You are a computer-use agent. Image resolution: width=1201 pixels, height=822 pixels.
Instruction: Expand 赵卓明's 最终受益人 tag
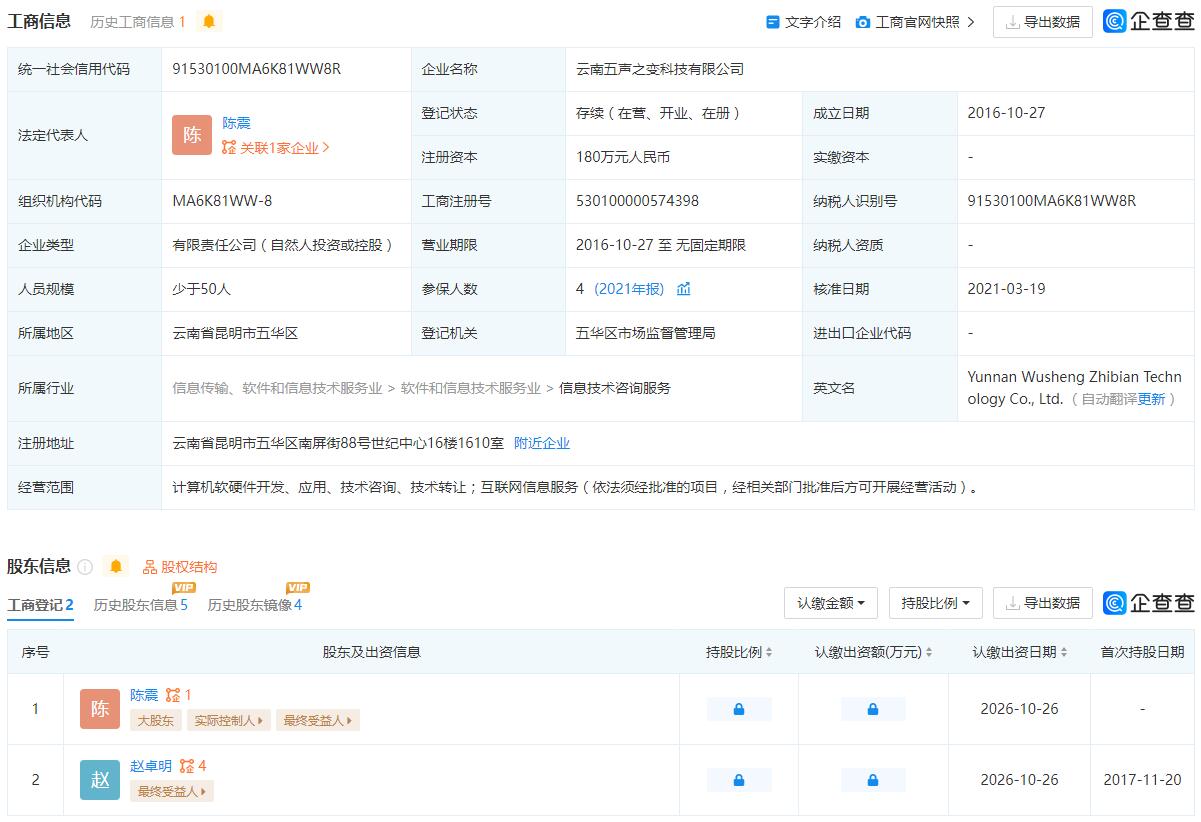pyautogui.click(x=171, y=791)
